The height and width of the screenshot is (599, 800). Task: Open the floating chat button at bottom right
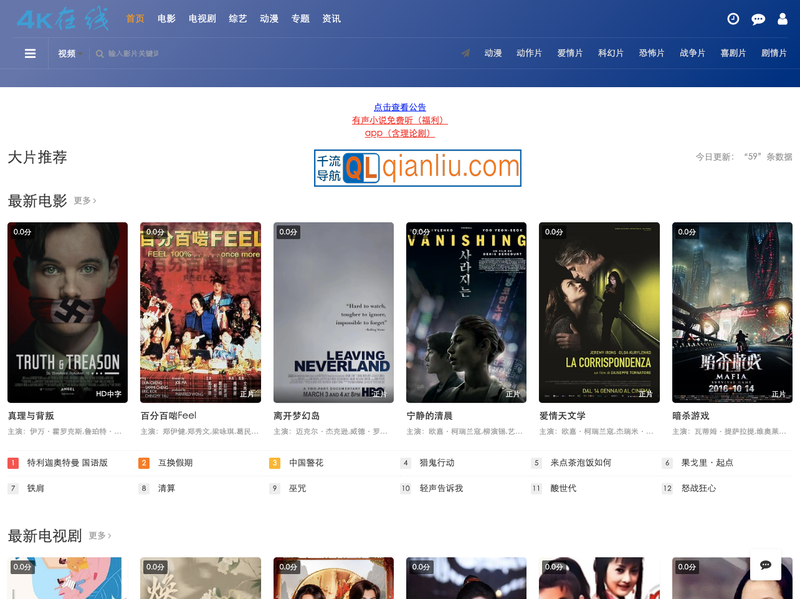tap(765, 566)
